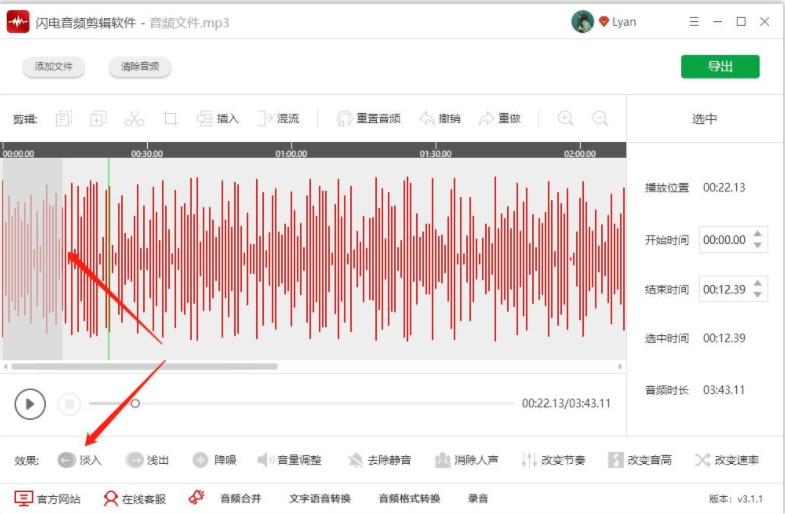Click the green 导出 export button
The width and height of the screenshot is (785, 514).
click(720, 67)
